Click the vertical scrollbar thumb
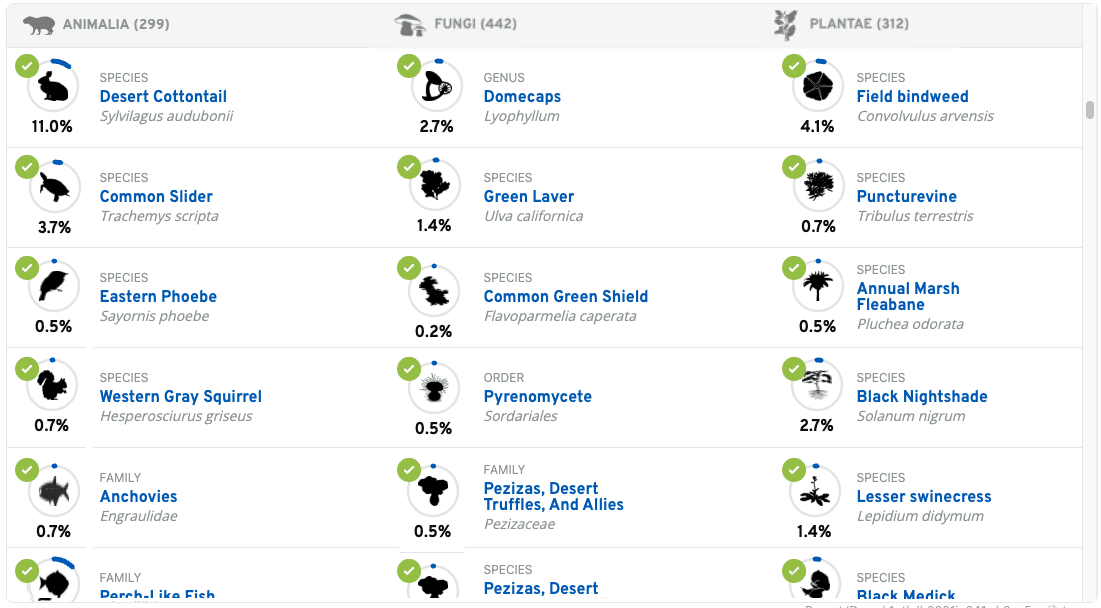The width and height of the screenshot is (1101, 608). pos(1090,110)
